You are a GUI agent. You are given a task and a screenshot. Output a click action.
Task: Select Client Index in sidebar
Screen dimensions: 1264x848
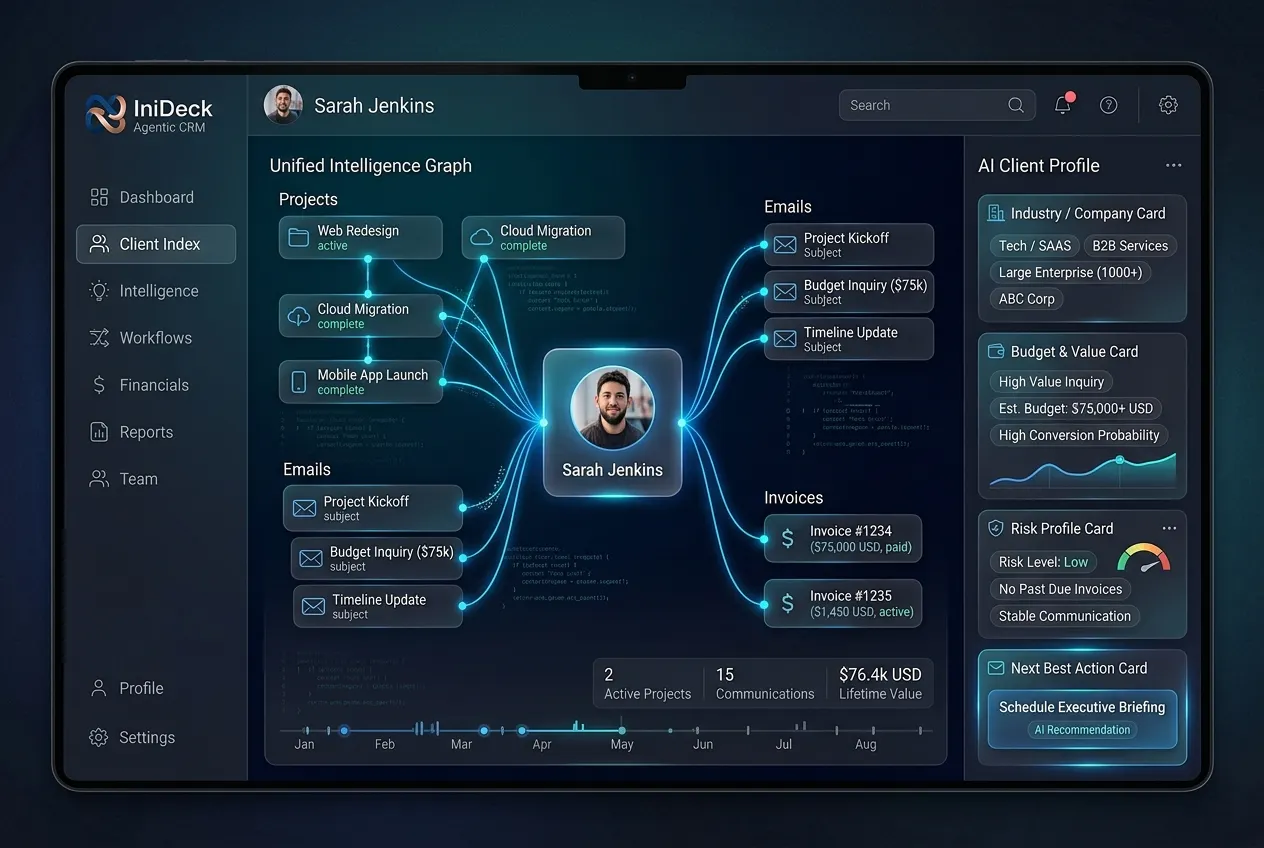[x=156, y=244]
